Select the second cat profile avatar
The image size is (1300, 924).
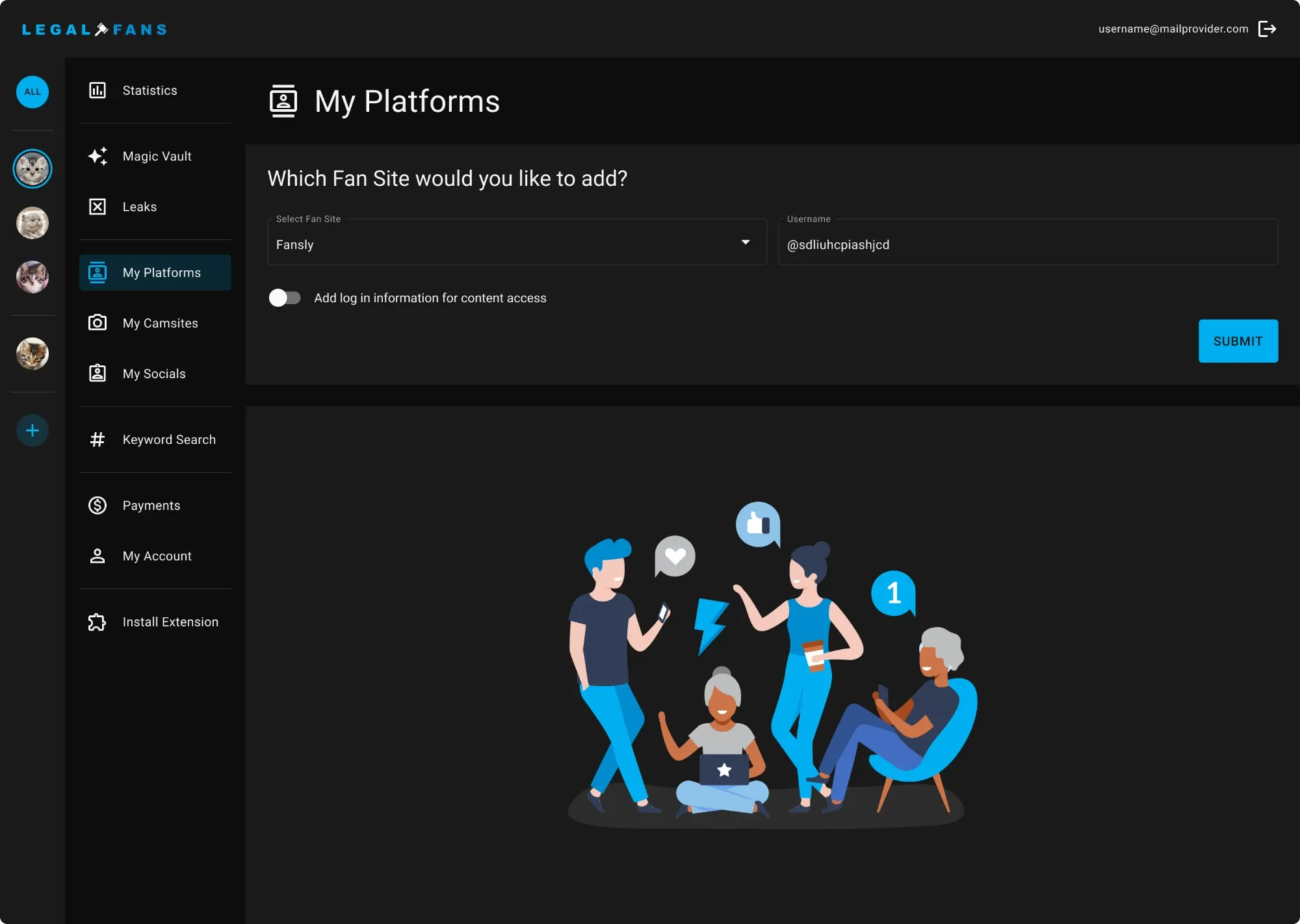(x=32, y=223)
